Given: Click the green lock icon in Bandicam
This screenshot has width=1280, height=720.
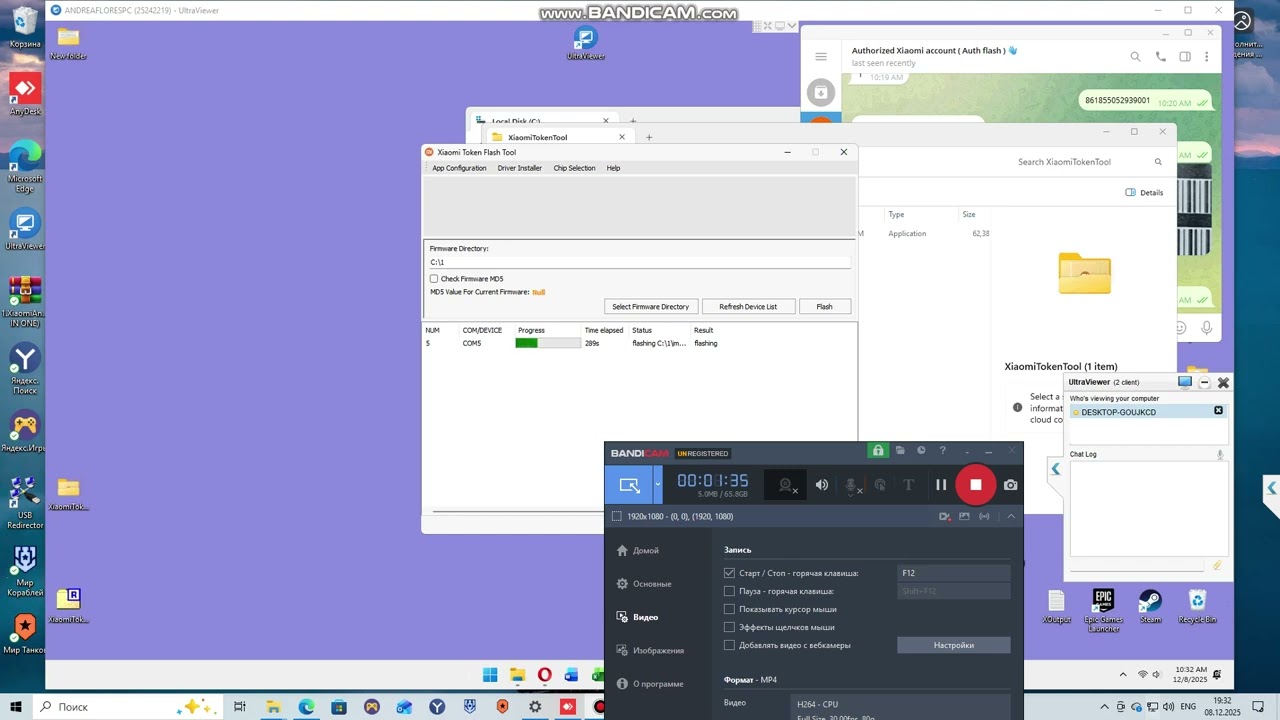Looking at the screenshot, I should tap(878, 451).
